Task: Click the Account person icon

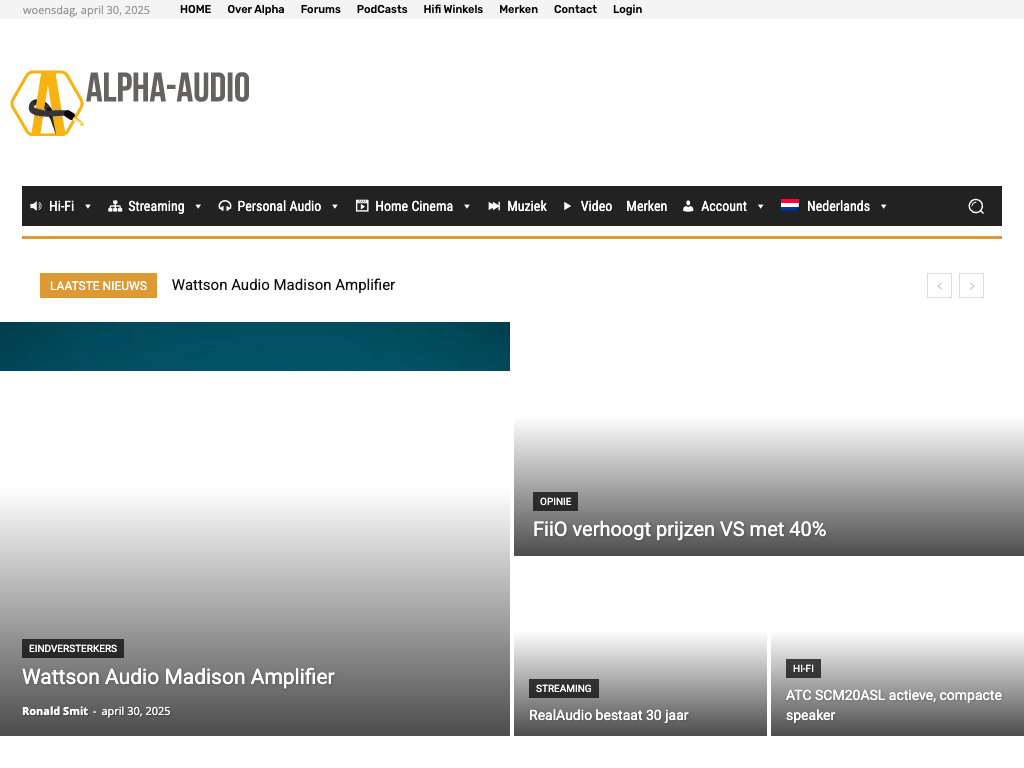Action: pyautogui.click(x=688, y=206)
